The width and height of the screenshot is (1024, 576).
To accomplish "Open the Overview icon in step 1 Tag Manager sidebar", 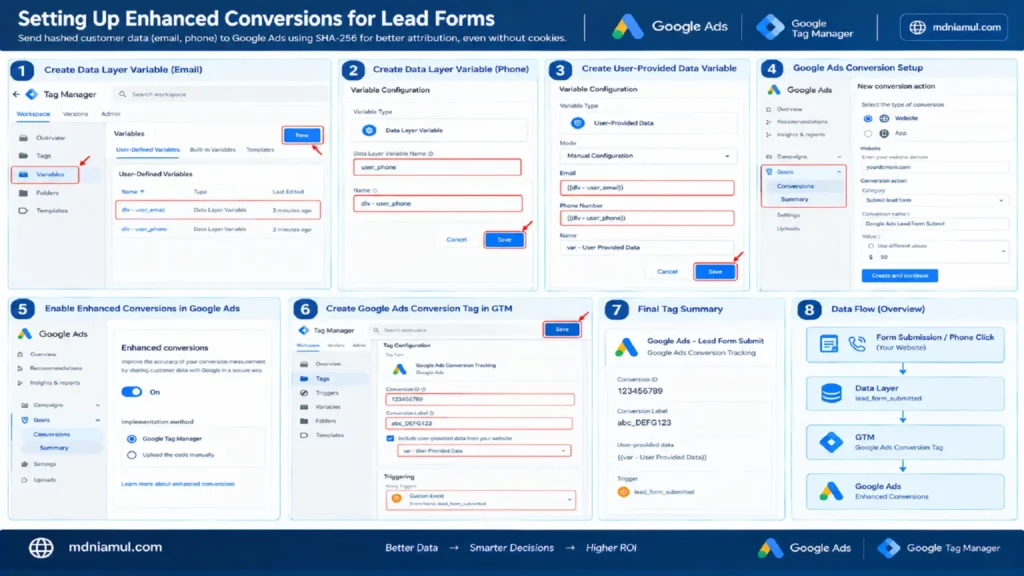I will tap(24, 138).
